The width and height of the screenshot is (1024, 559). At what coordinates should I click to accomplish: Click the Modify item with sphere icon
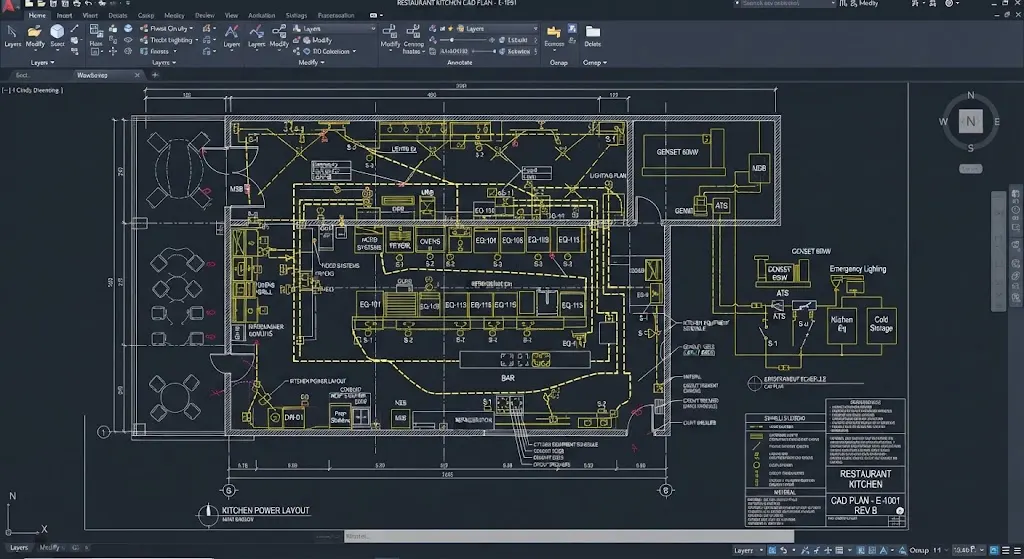pos(316,40)
